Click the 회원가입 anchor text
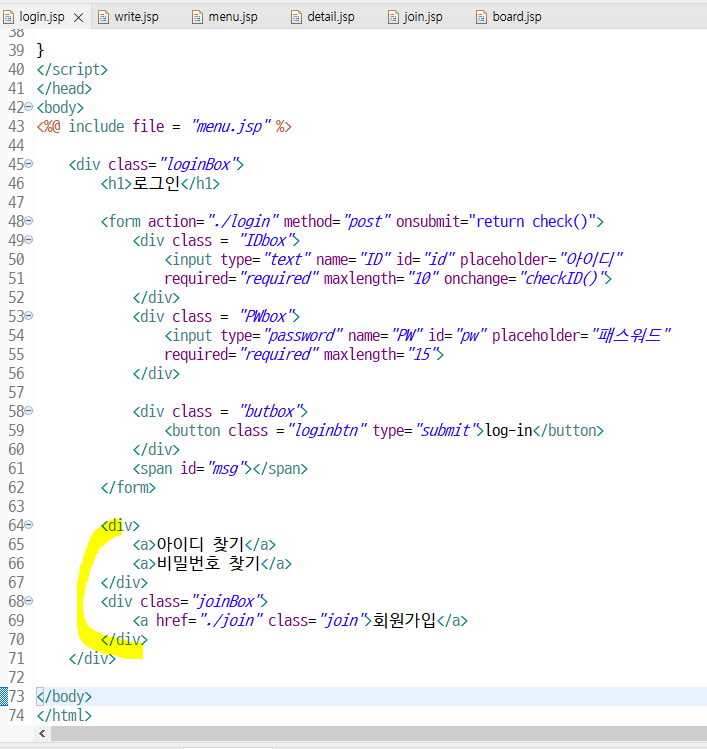707x749 pixels. (404, 621)
